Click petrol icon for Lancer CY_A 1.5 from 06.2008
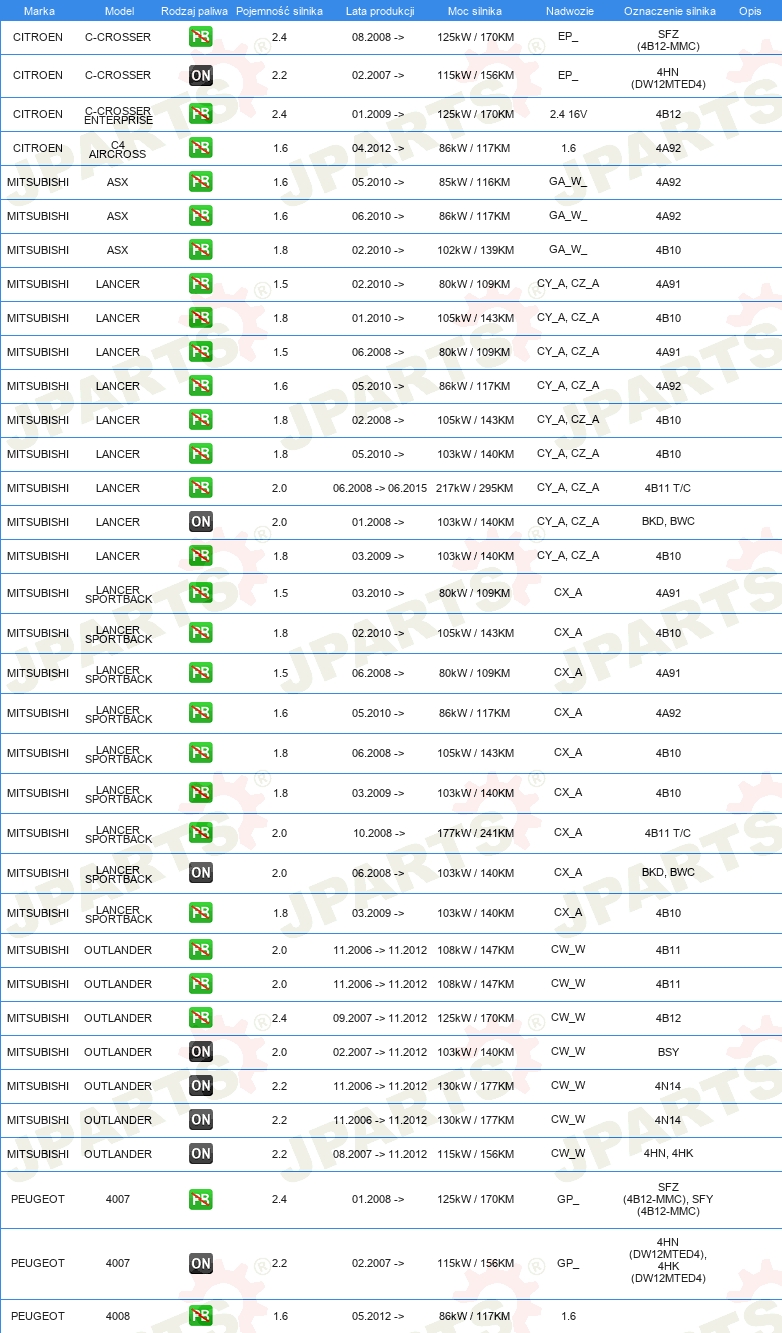Viewport: 782px width, 1333px height. click(201, 352)
